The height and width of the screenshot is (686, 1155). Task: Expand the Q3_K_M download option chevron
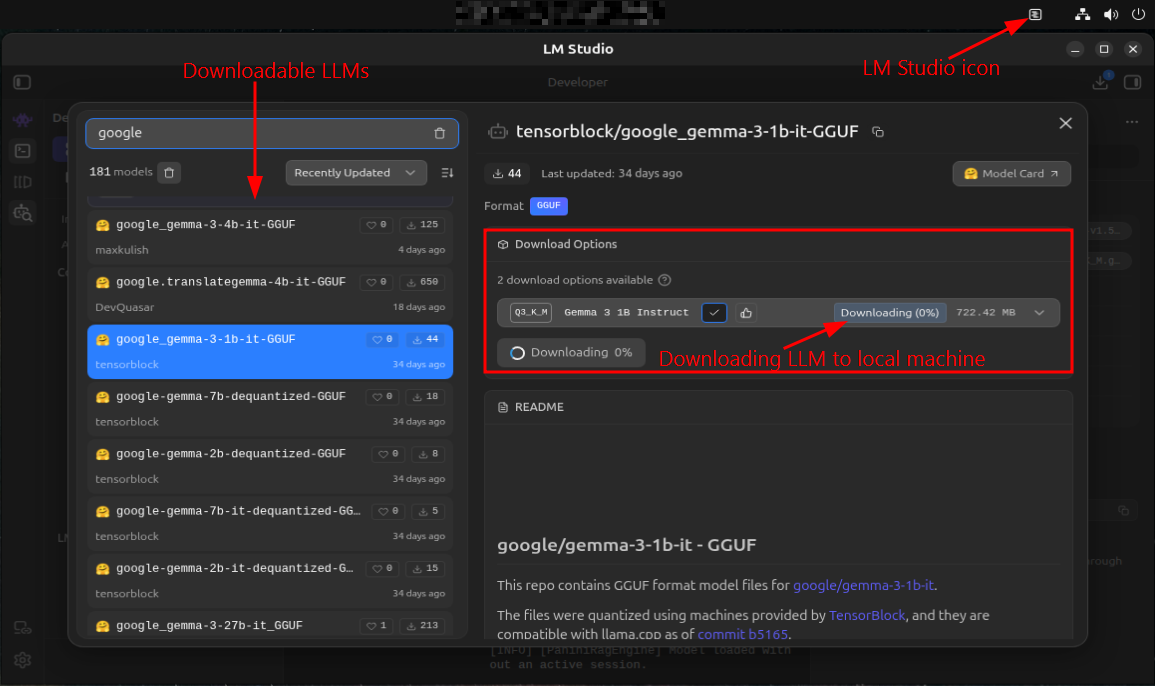tap(1039, 313)
